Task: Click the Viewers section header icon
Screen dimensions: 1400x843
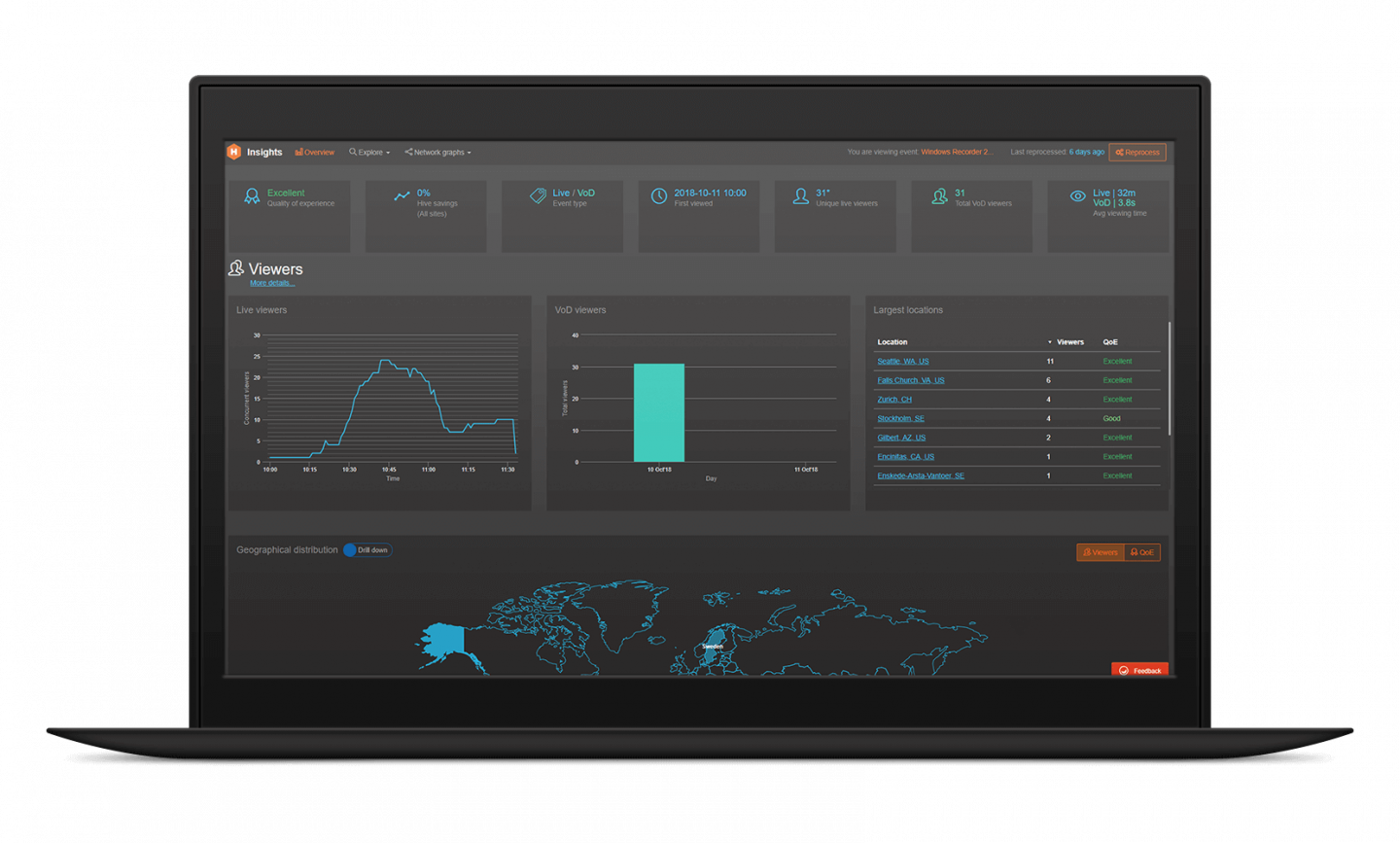Action: 235,268
